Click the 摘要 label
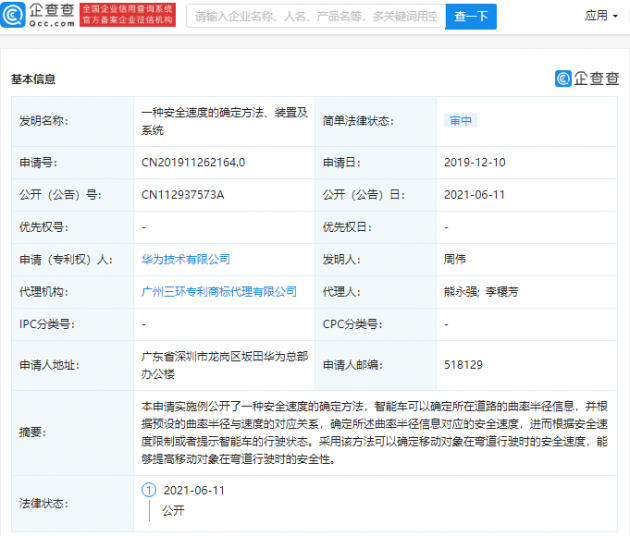 [33, 433]
